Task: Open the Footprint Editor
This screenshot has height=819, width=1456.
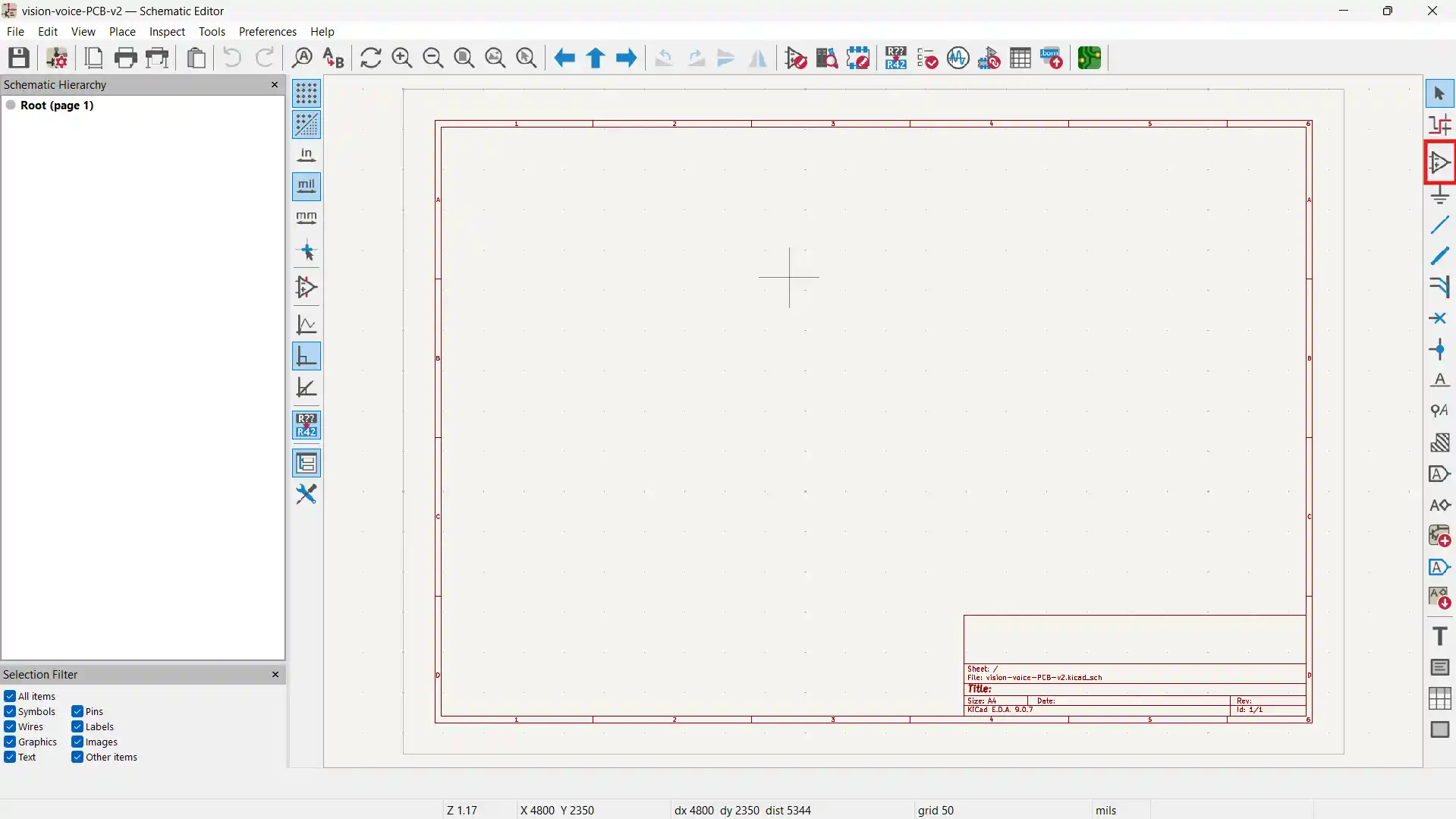Action: pyautogui.click(x=858, y=58)
